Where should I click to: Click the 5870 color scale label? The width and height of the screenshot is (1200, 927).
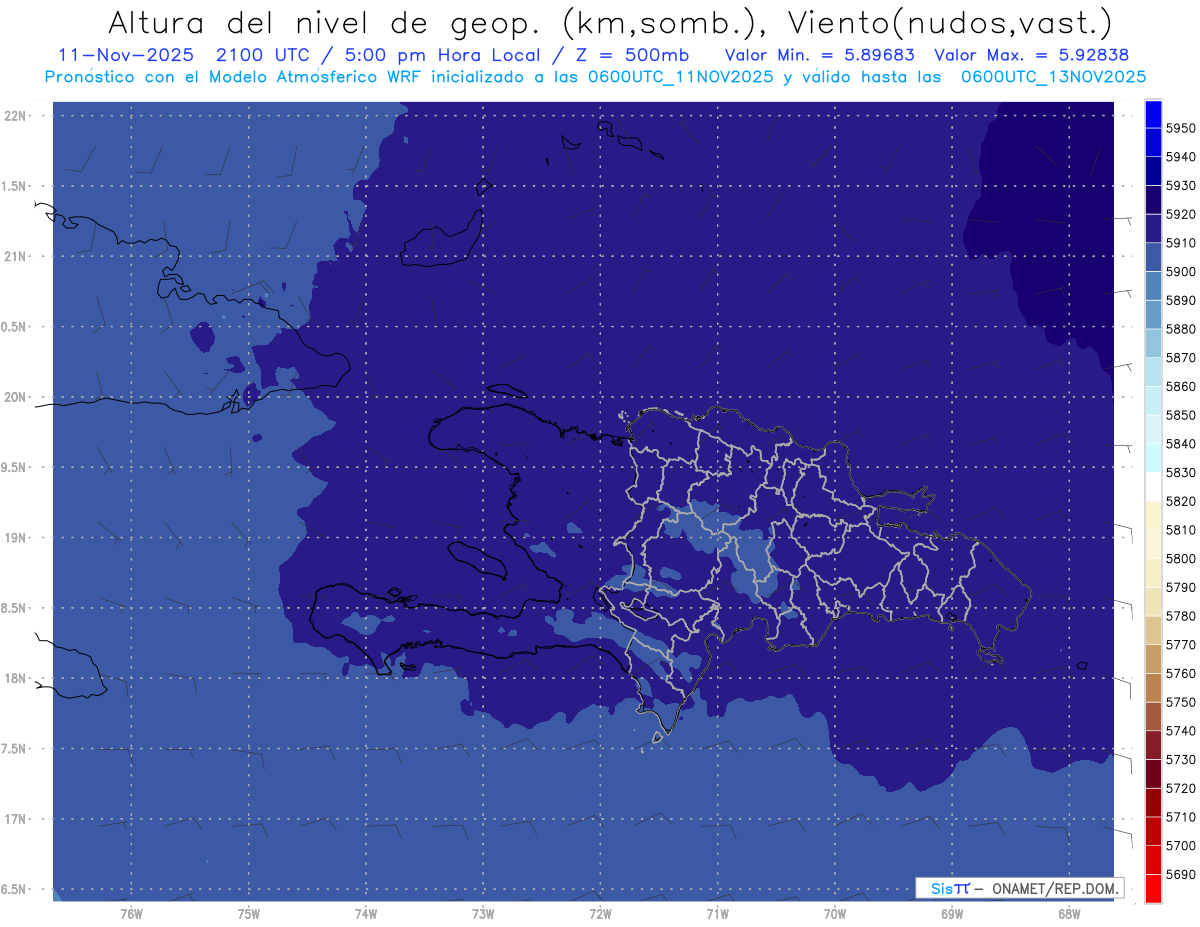[1180, 357]
